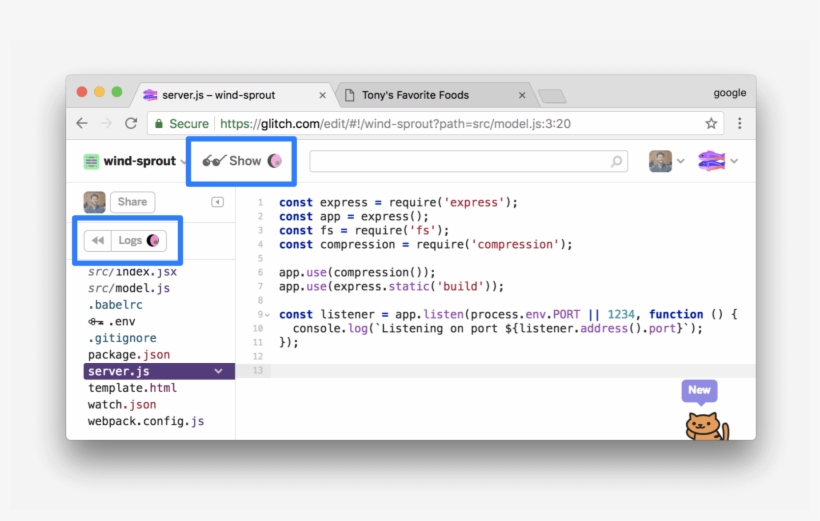Click the Show button with sunglasses icon
Screen dimensions: 820x521
242,161
